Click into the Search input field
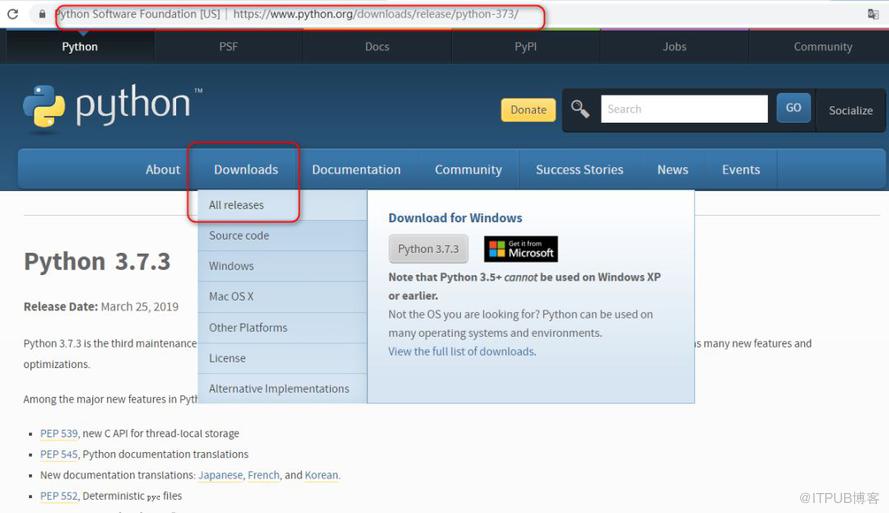This screenshot has height=513, width=889. tap(684, 109)
